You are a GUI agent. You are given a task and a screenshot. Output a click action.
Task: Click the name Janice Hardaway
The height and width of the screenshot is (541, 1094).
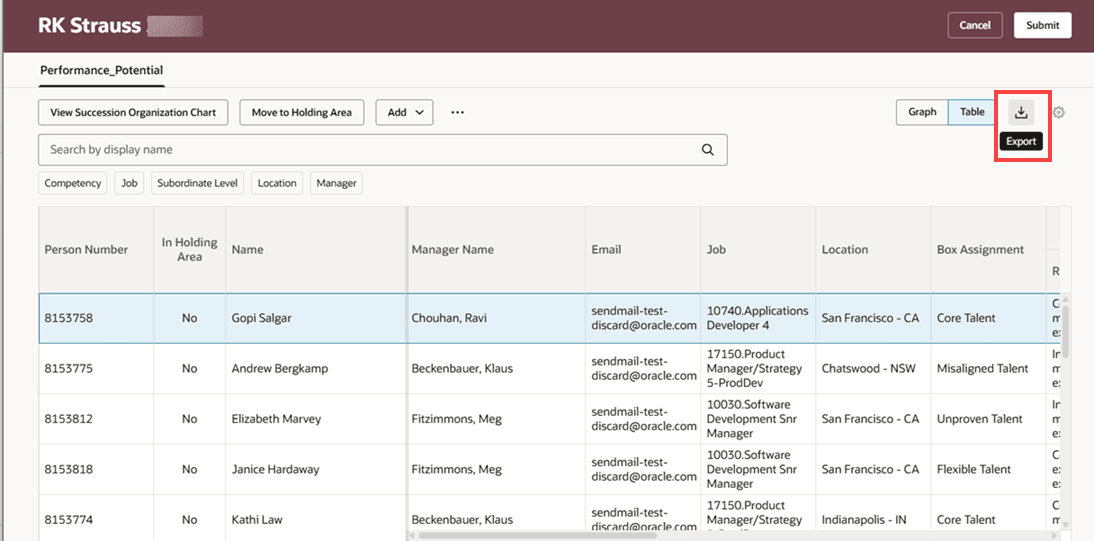[276, 469]
